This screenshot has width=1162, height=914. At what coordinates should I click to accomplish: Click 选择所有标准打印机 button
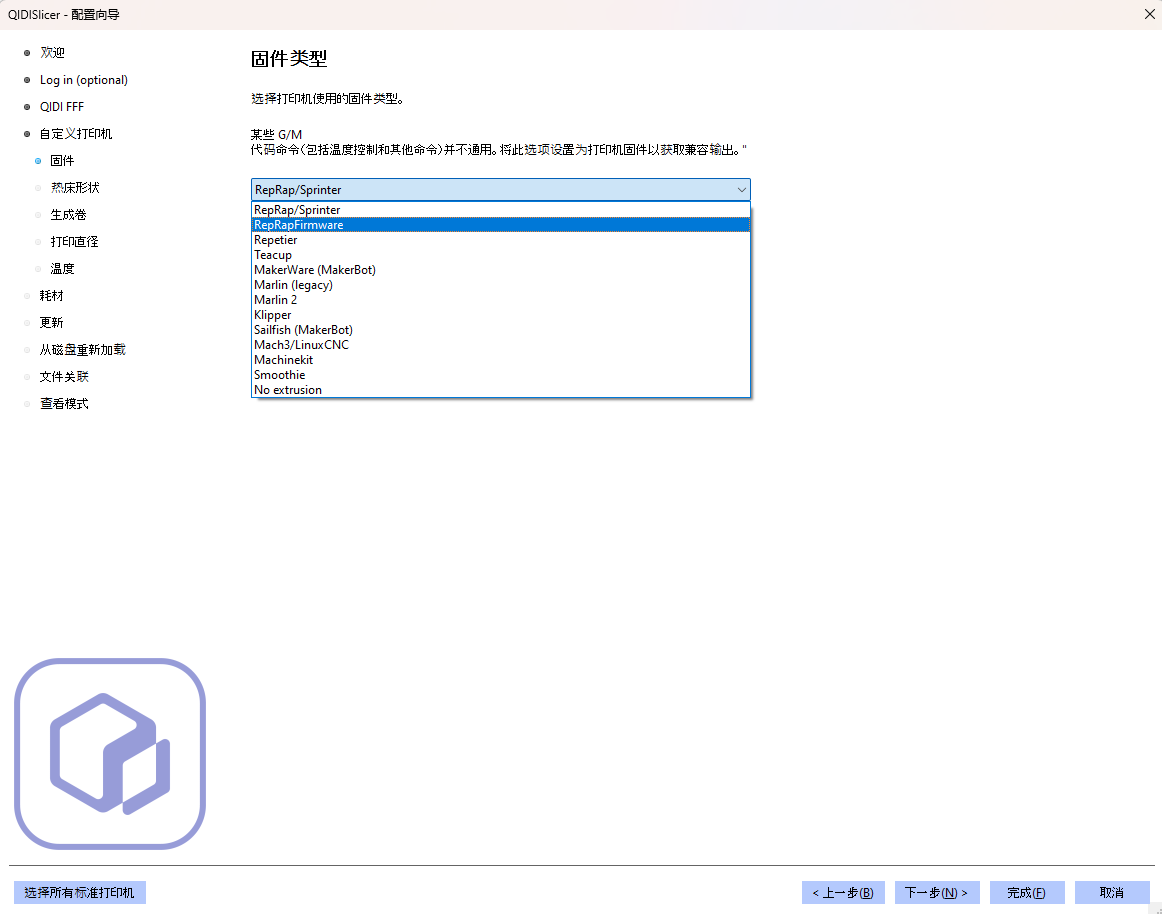(x=80, y=893)
